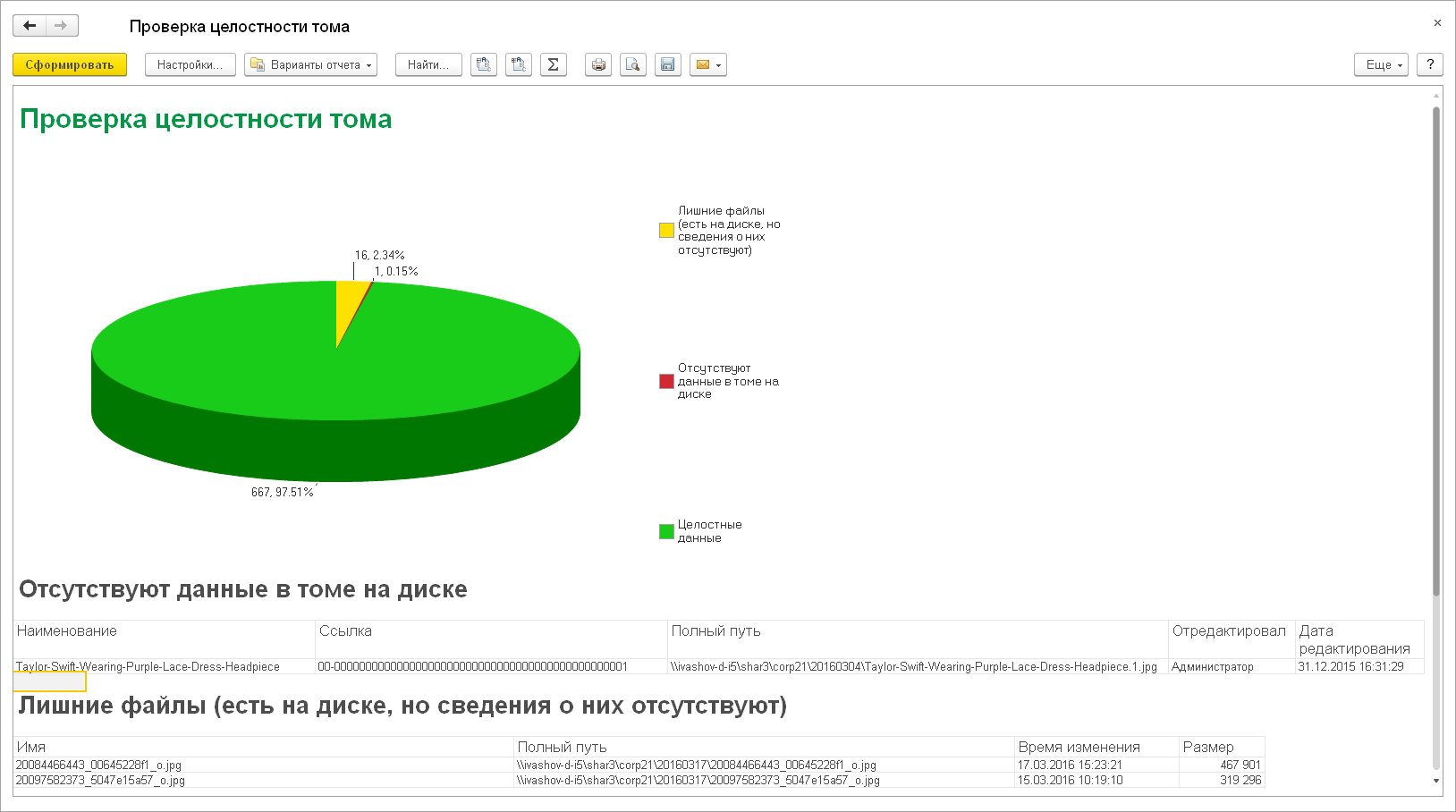Open the envelope email dropdown
The image size is (1456, 812).
pyautogui.click(x=708, y=64)
